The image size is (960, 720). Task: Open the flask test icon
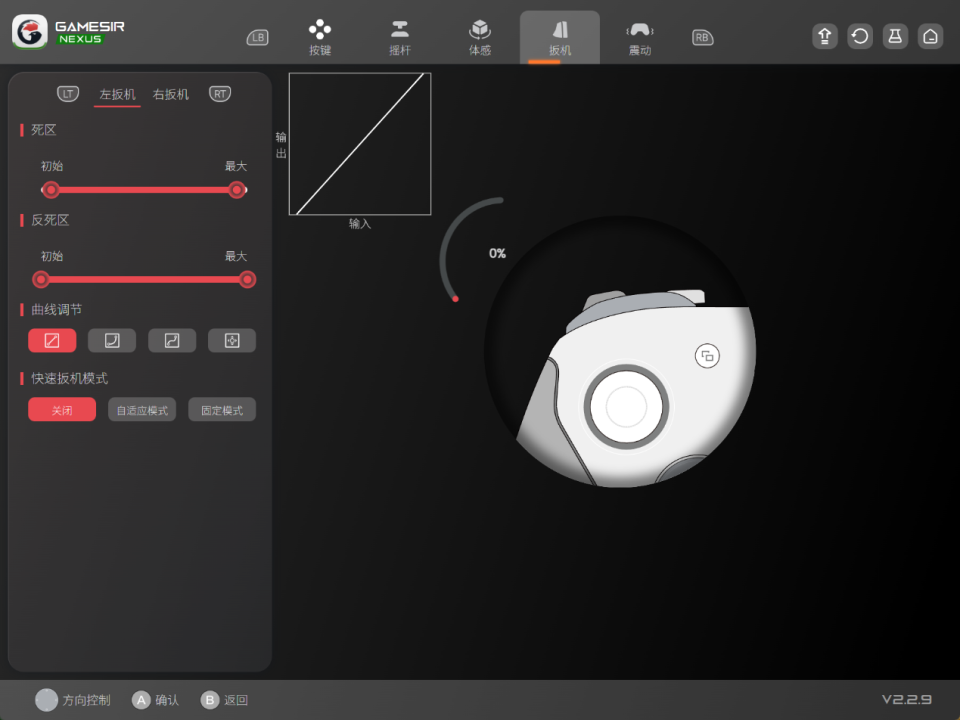895,37
